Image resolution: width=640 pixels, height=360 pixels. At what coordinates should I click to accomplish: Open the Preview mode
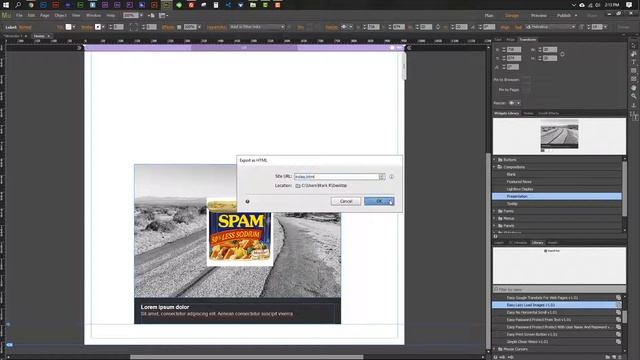click(x=539, y=16)
